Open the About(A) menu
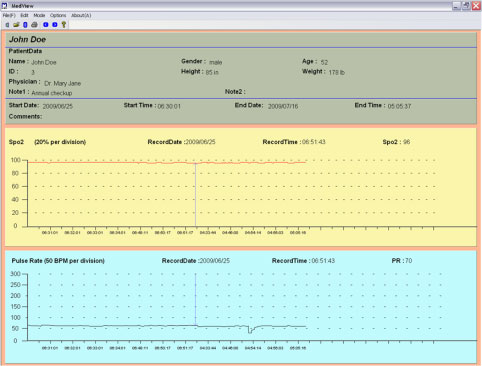The width and height of the screenshot is (482, 366). [x=81, y=15]
